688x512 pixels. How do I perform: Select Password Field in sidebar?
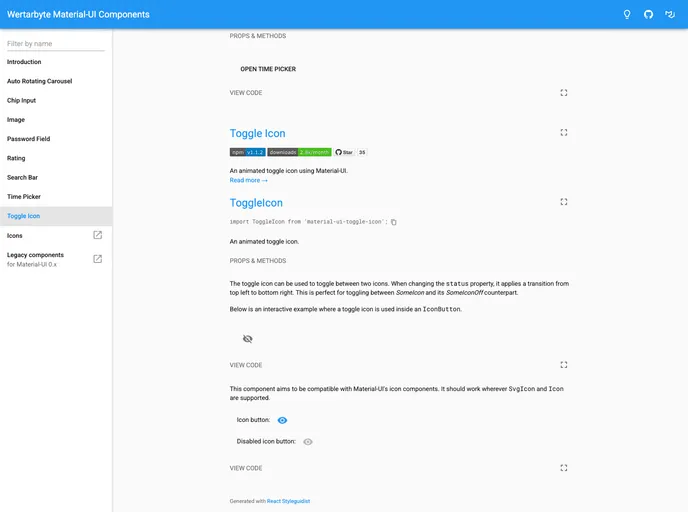coord(56,139)
